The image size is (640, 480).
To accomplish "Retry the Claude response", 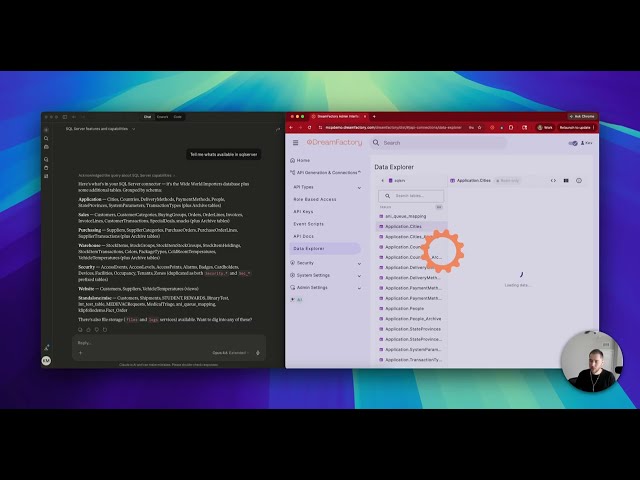I will pyautogui.click(x=105, y=329).
